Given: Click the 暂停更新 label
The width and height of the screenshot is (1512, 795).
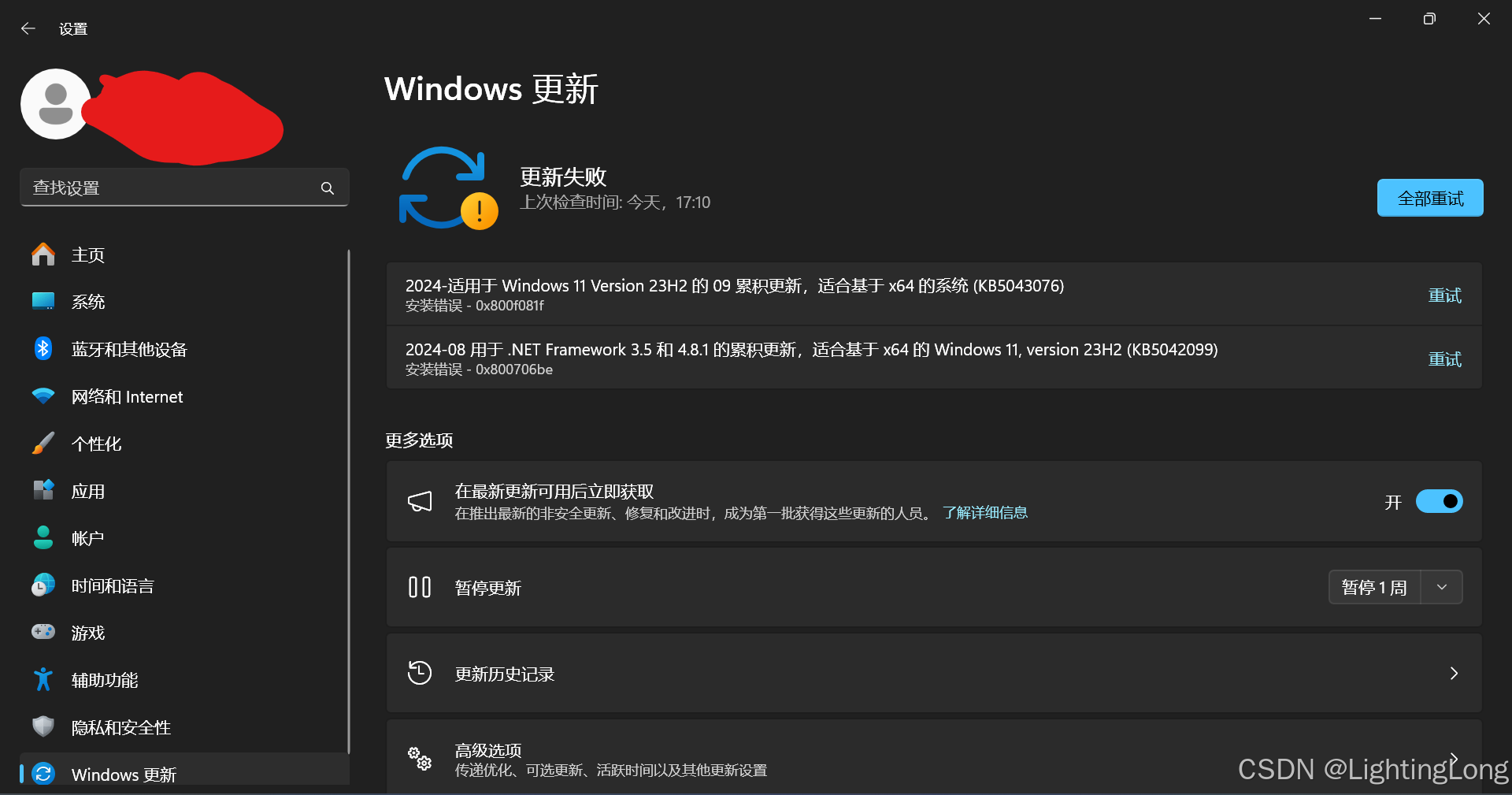Looking at the screenshot, I should [x=488, y=589].
